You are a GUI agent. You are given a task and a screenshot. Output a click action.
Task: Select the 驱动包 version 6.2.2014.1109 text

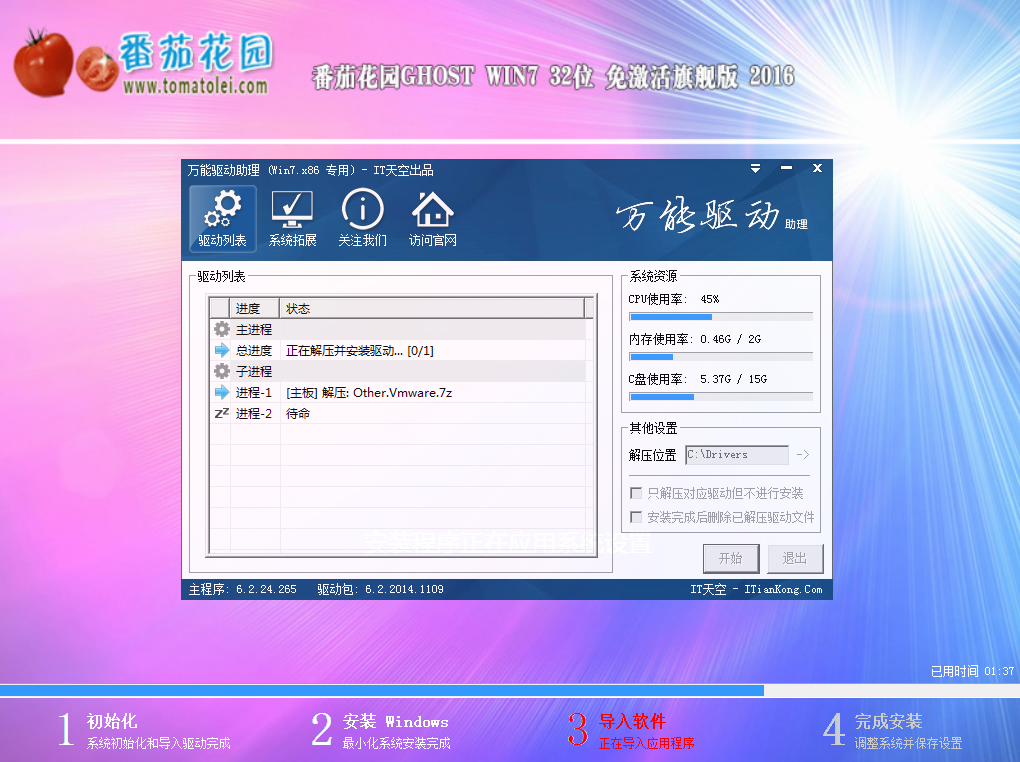point(381,590)
